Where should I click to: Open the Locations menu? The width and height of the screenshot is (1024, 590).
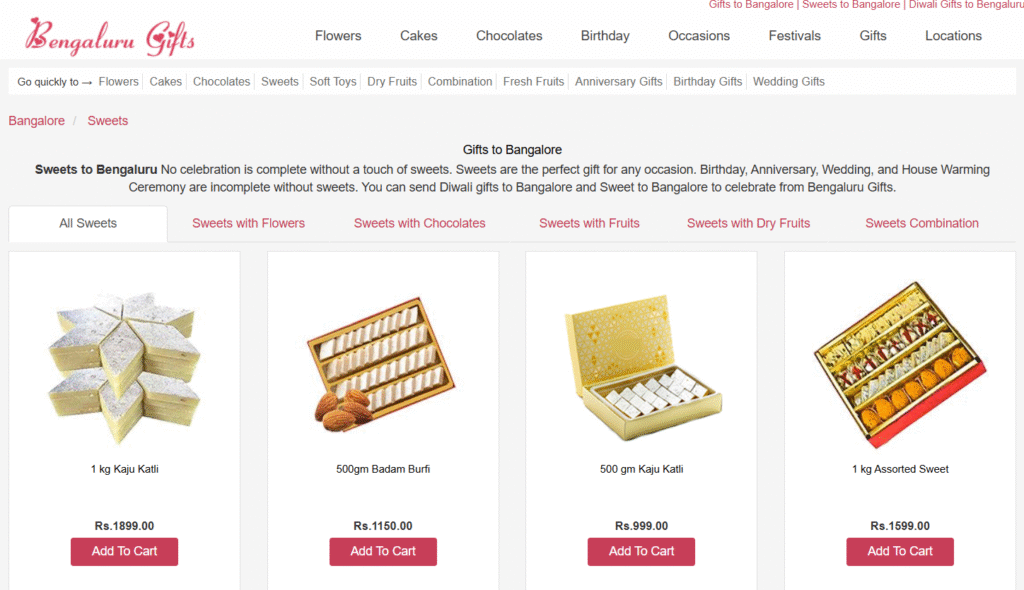[953, 36]
